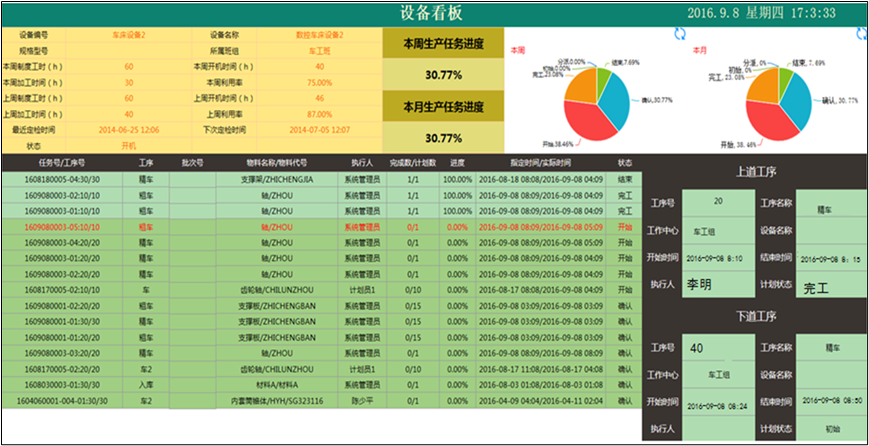
Task: Refresh the monthly (本月) pie chart
Action: click(861, 34)
